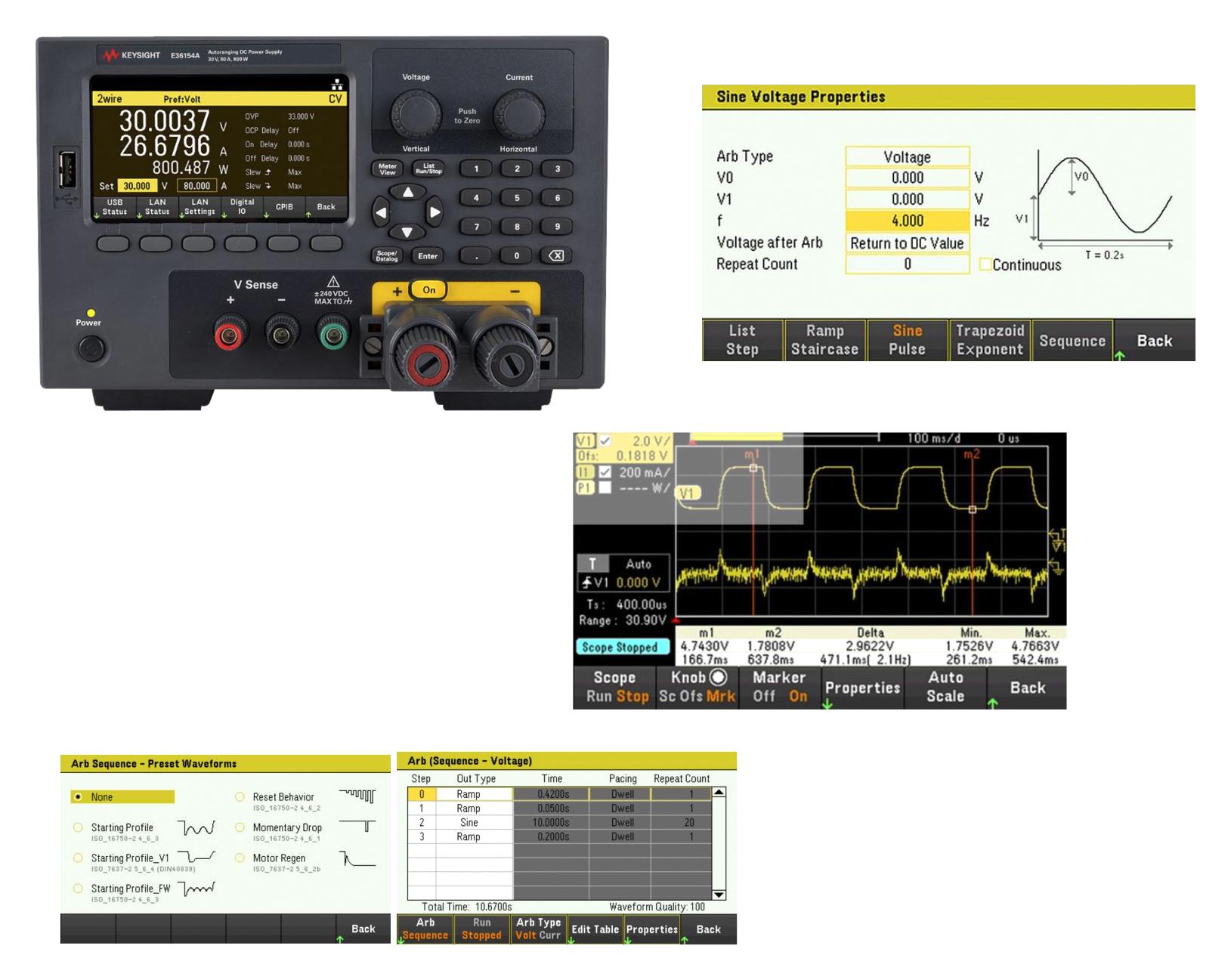Click the Starting Profile_FW waveform thumbnail
The width and height of the screenshot is (1231, 980).
196,889
